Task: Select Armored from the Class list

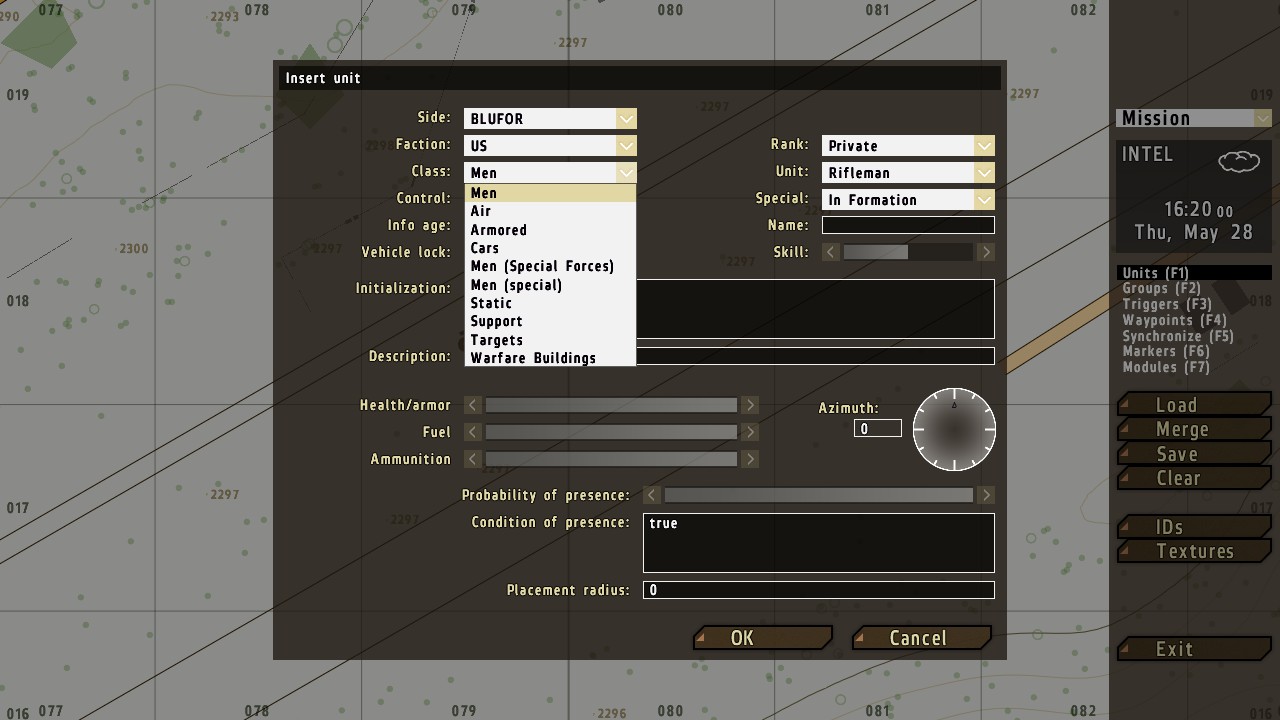Action: pyautogui.click(x=498, y=230)
